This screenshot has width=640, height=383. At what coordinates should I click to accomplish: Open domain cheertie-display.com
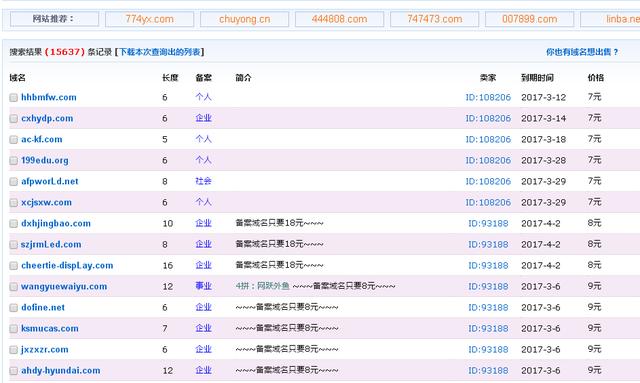(x=67, y=265)
